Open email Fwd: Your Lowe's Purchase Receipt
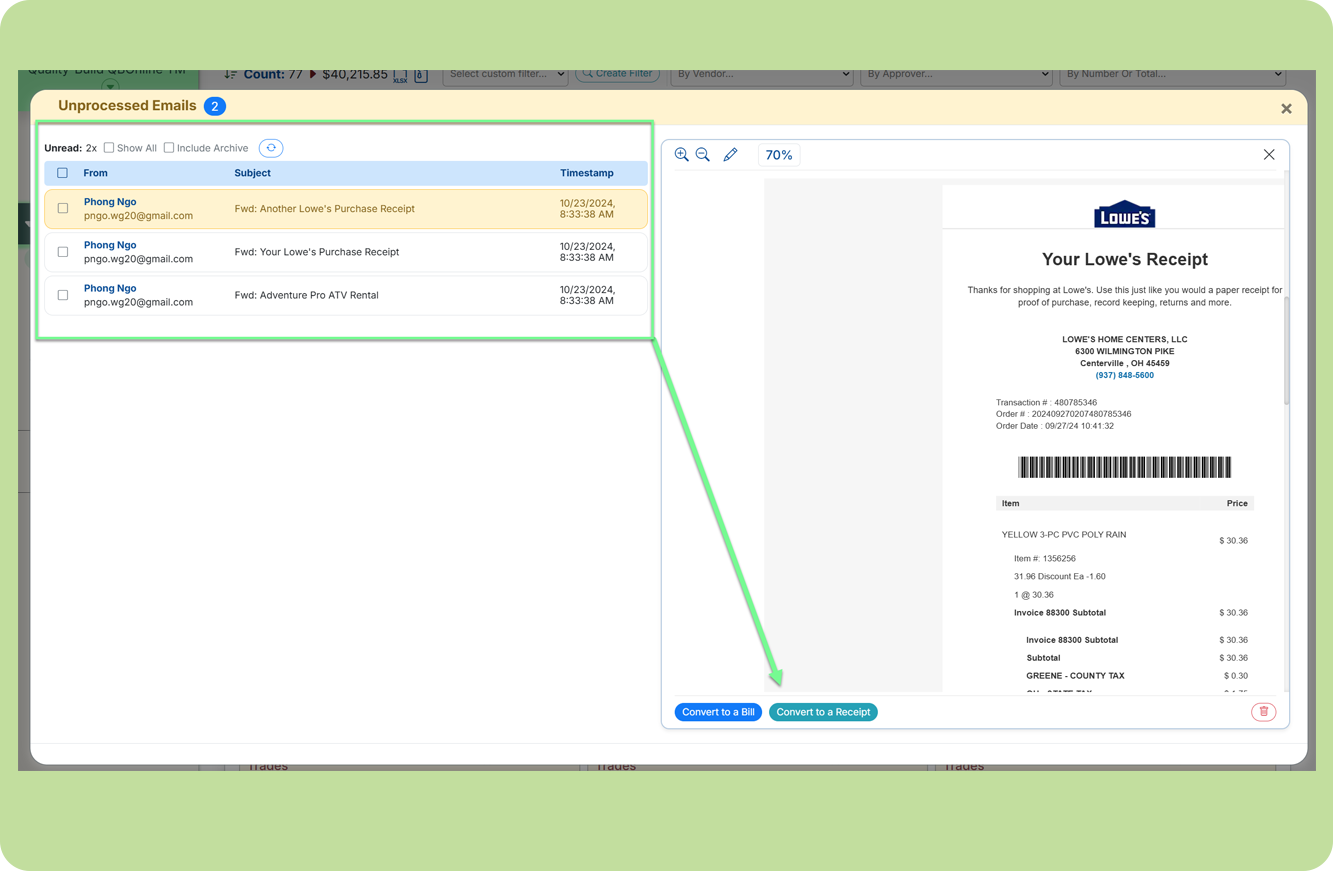1334x871 pixels. click(x=346, y=252)
